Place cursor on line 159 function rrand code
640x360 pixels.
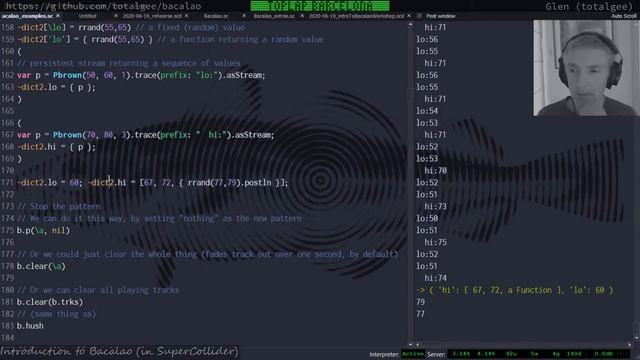(84, 39)
